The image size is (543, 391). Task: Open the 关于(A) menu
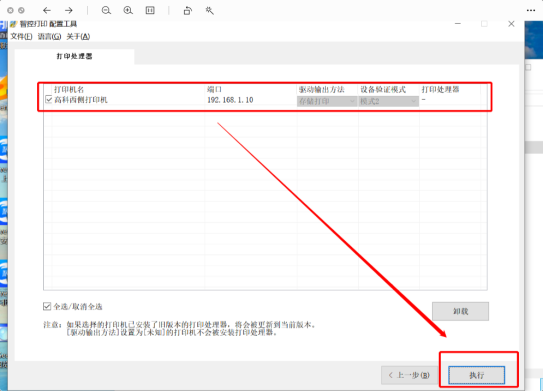(x=78, y=36)
